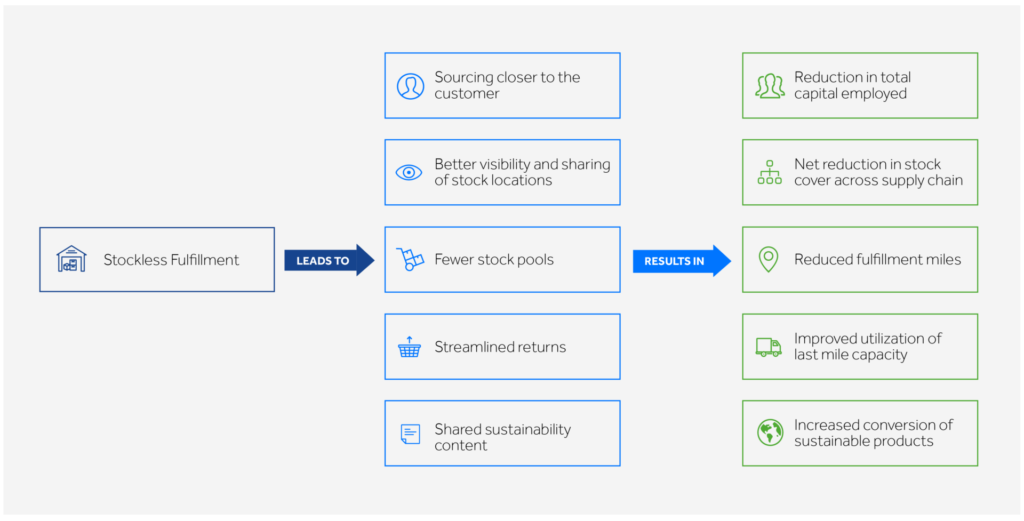Click the warehouse icon beside Stockless Fulfillment

[x=72, y=259]
